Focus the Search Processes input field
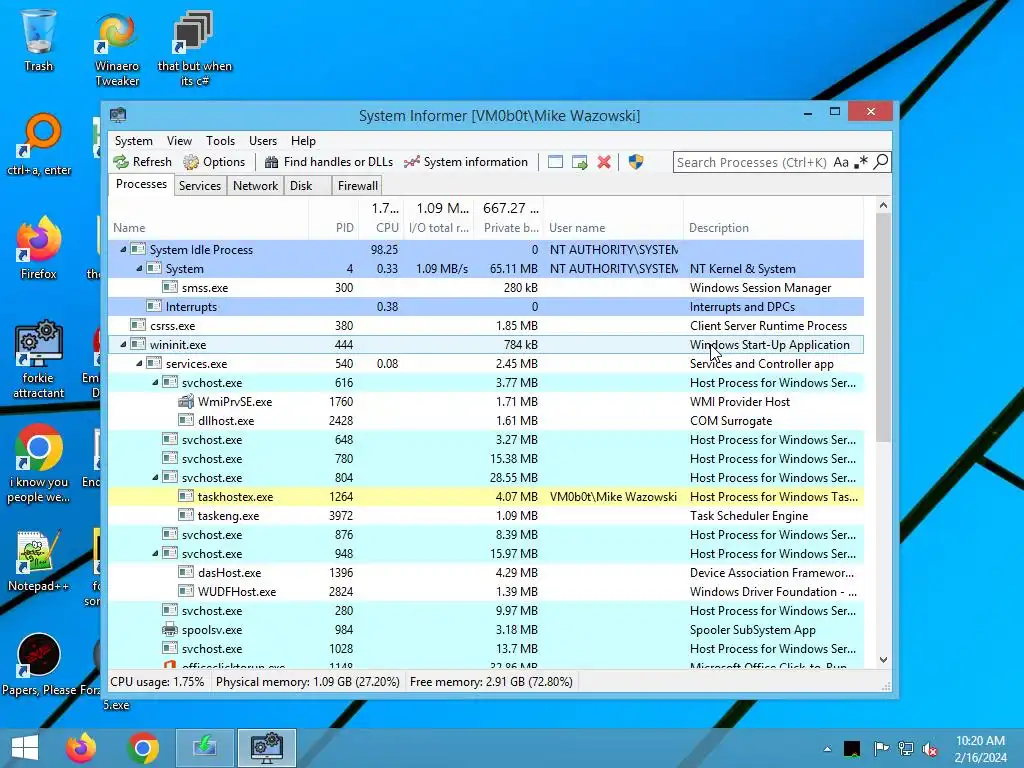Image resolution: width=1024 pixels, height=768 pixels. pos(752,162)
